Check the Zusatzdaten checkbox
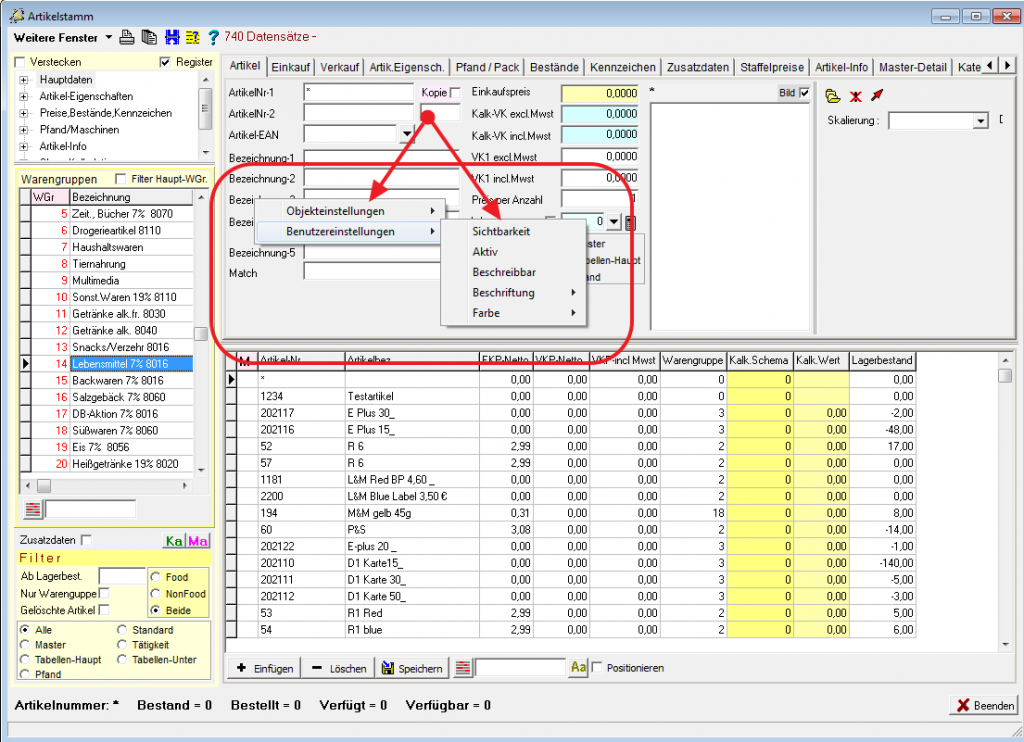Viewport: 1024px width, 742px height. click(87, 540)
